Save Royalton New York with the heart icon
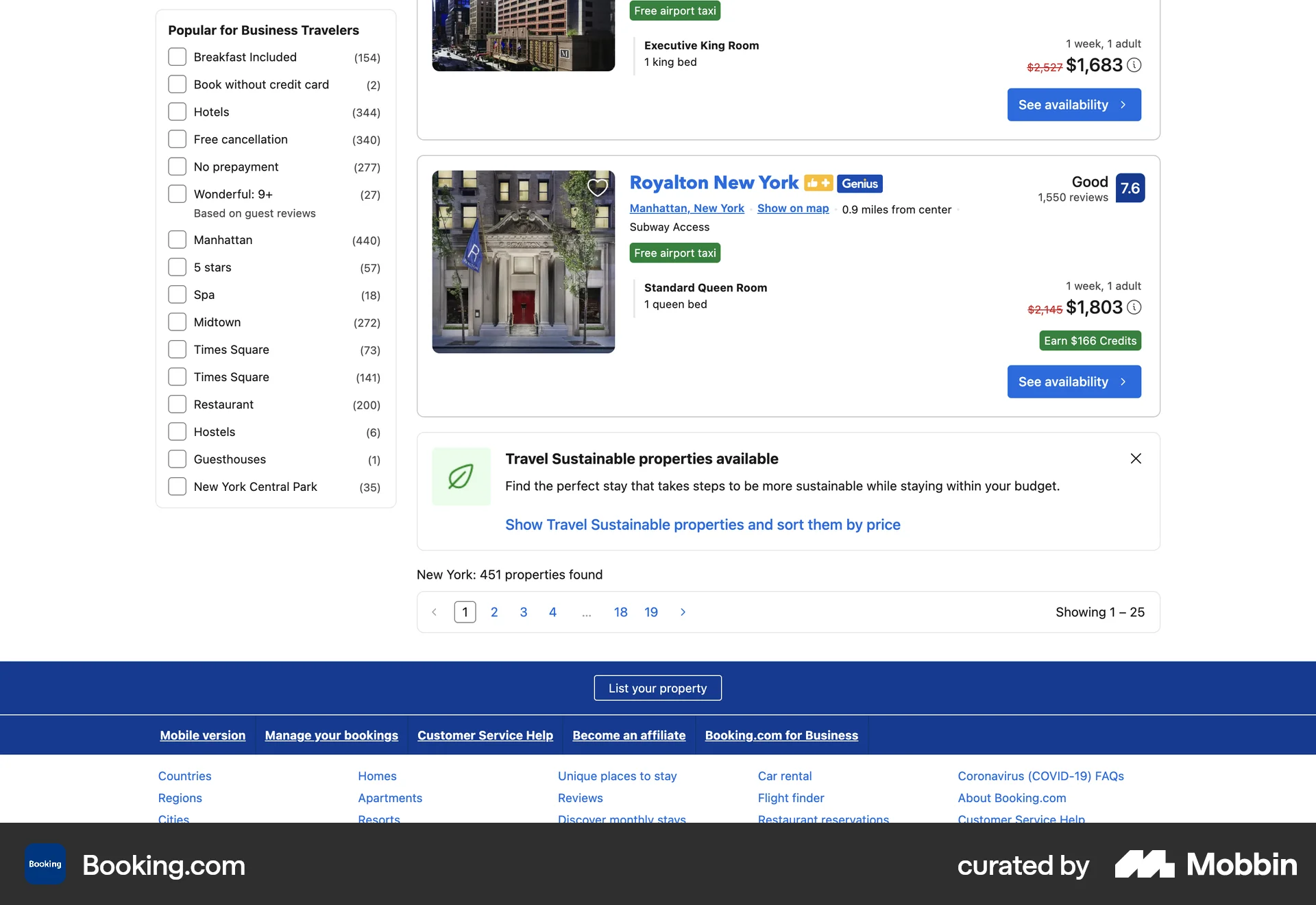1316x905 pixels. pyautogui.click(x=596, y=186)
